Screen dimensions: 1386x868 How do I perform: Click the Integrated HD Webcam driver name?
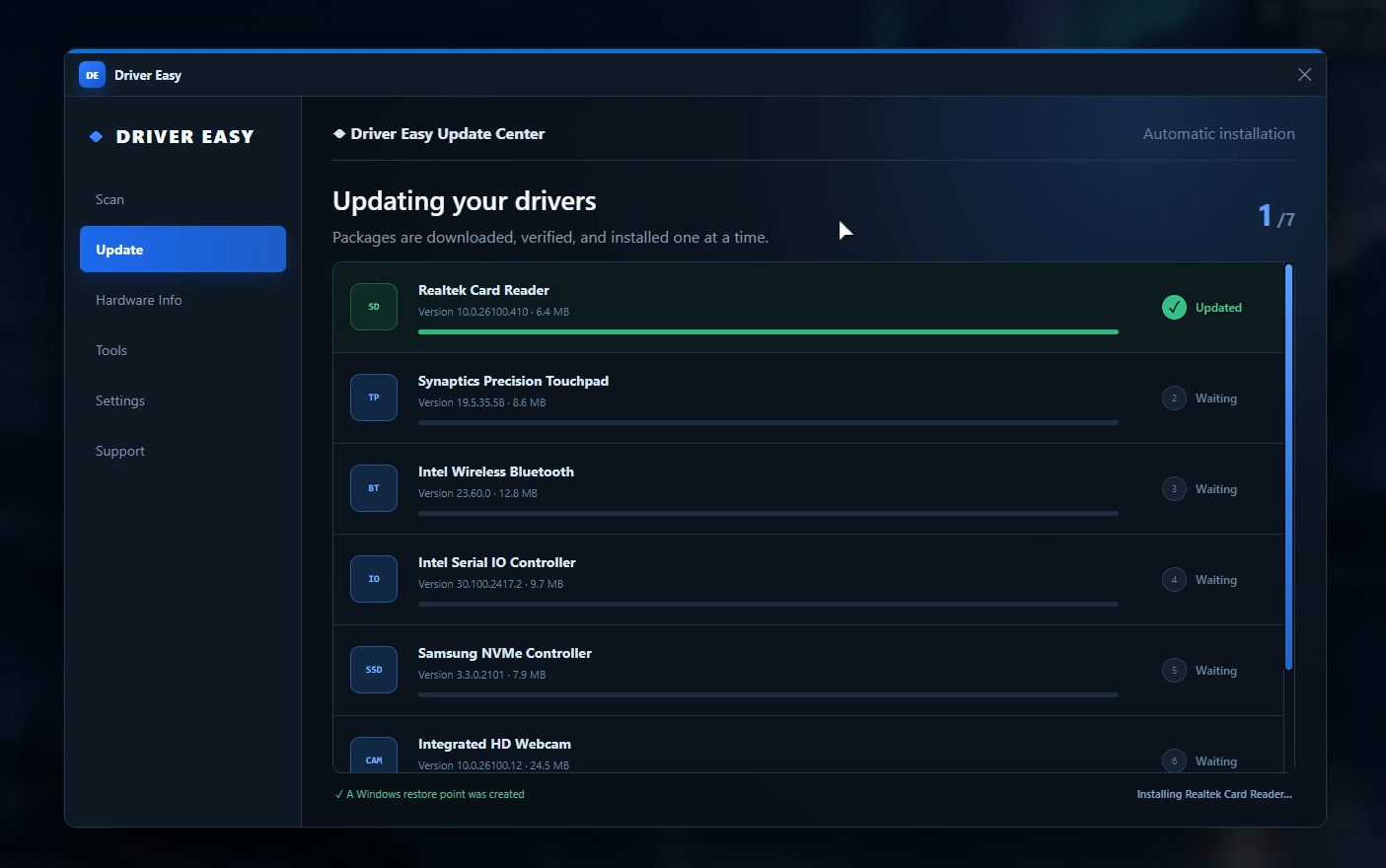click(x=494, y=744)
